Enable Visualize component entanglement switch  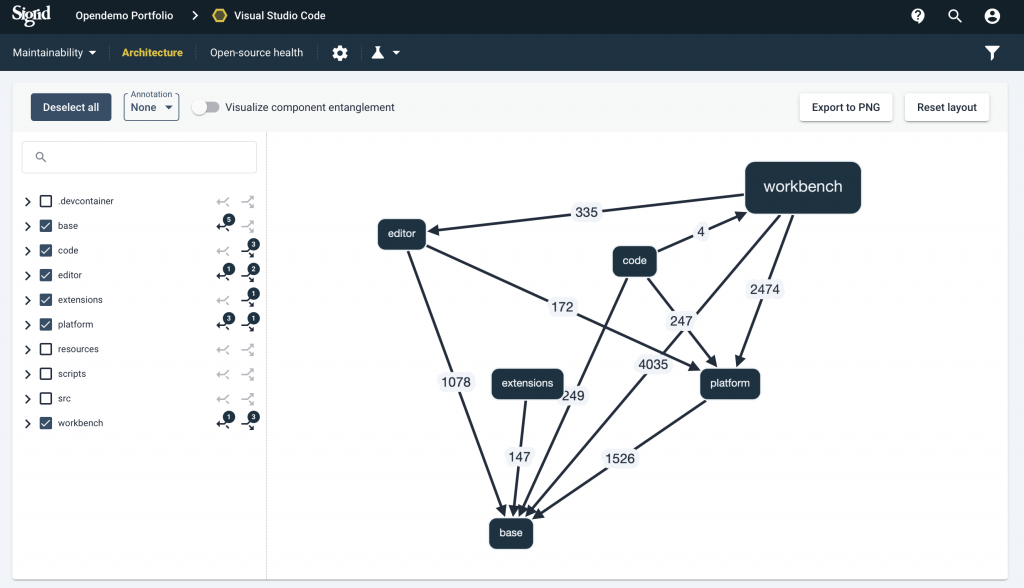205,107
